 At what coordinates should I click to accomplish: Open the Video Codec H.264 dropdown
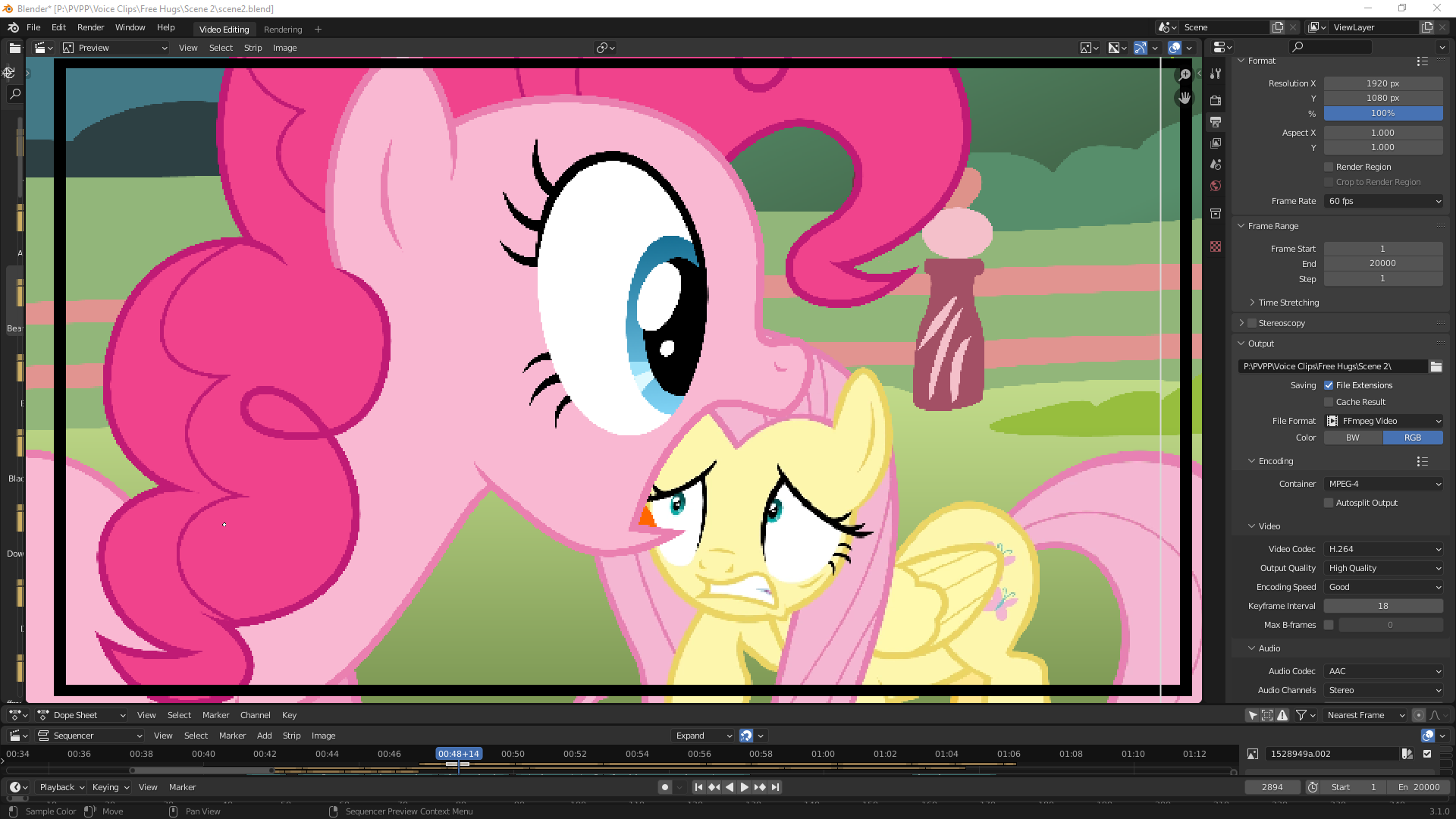pyautogui.click(x=1383, y=549)
